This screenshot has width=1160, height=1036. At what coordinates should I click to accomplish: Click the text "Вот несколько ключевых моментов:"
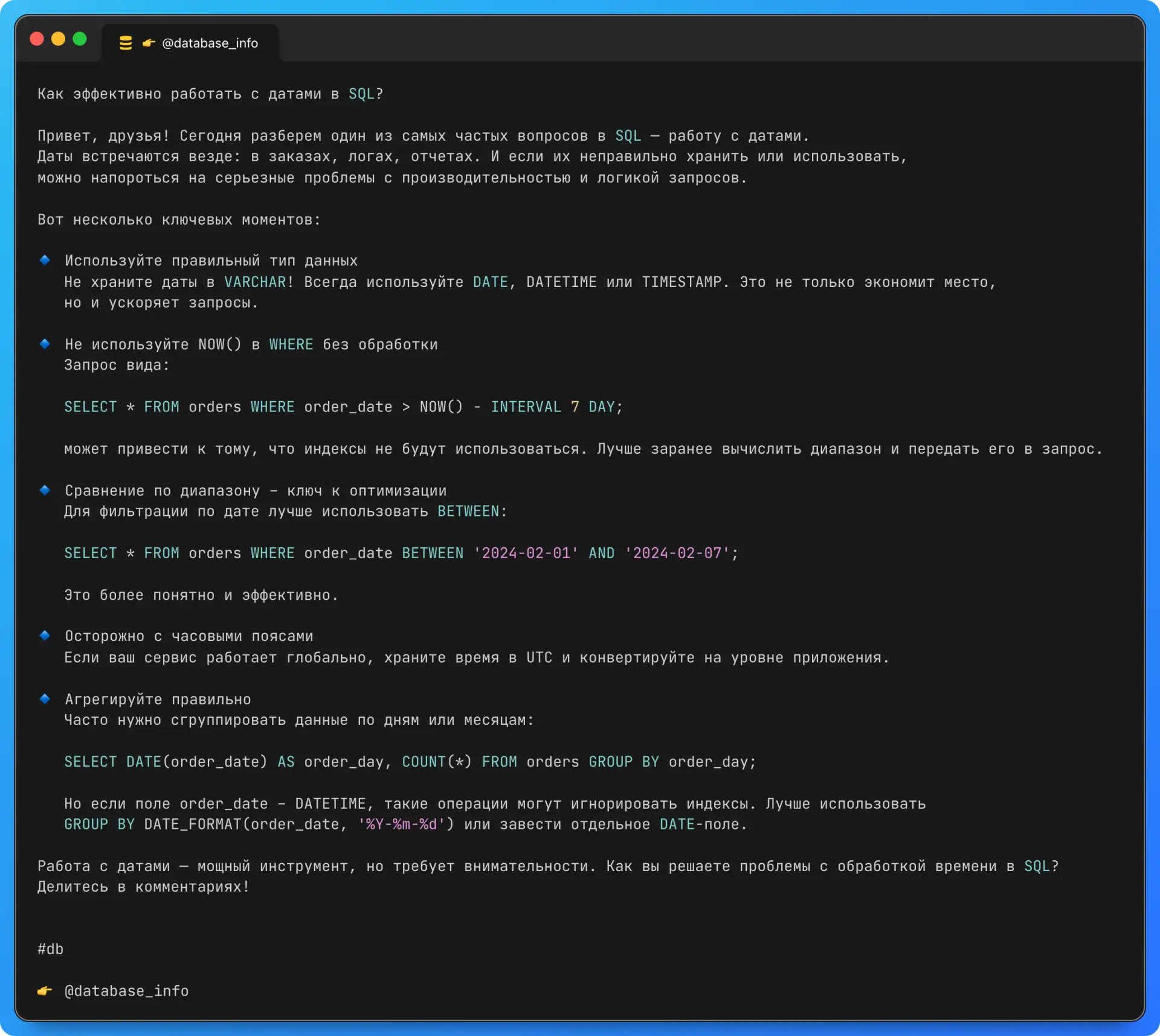click(x=179, y=220)
